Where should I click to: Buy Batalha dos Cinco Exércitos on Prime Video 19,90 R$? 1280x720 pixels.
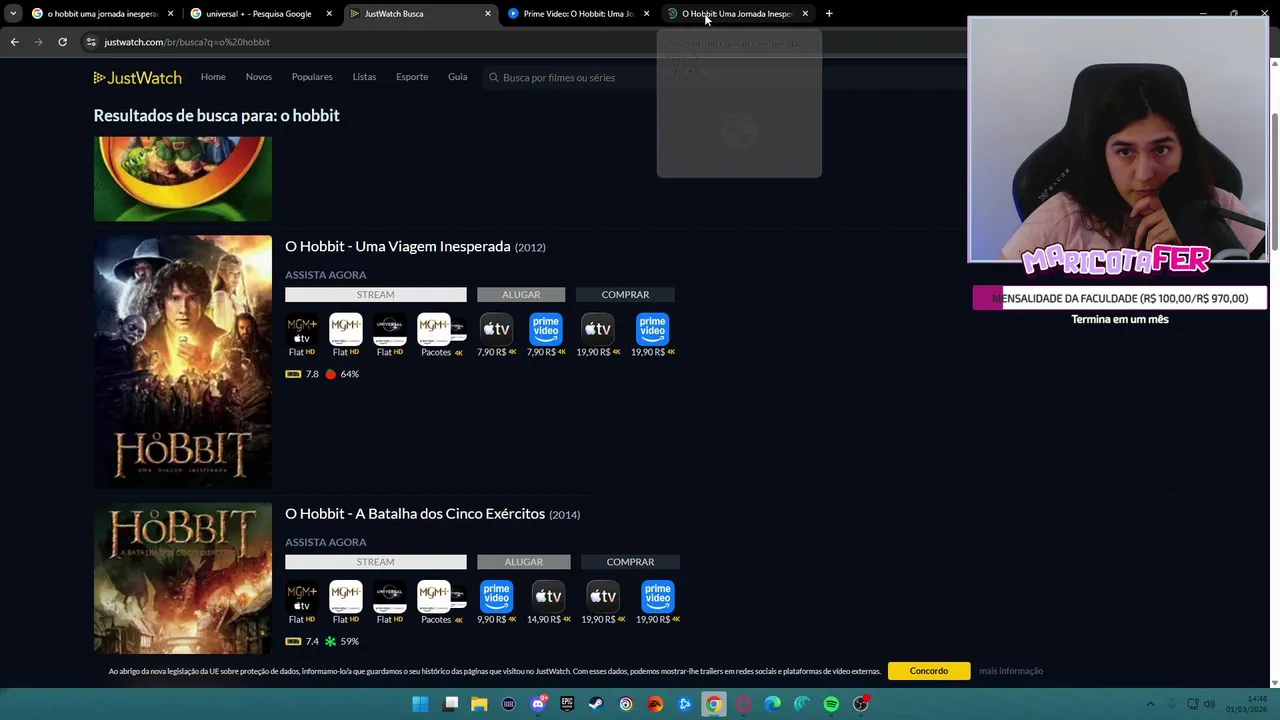click(657, 596)
